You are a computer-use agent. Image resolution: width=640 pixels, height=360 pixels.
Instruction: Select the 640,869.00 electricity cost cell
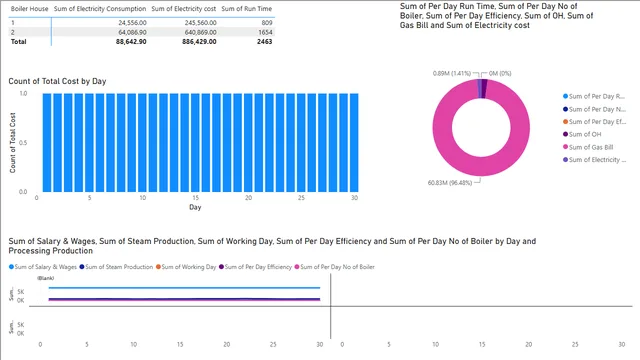coord(200,32)
